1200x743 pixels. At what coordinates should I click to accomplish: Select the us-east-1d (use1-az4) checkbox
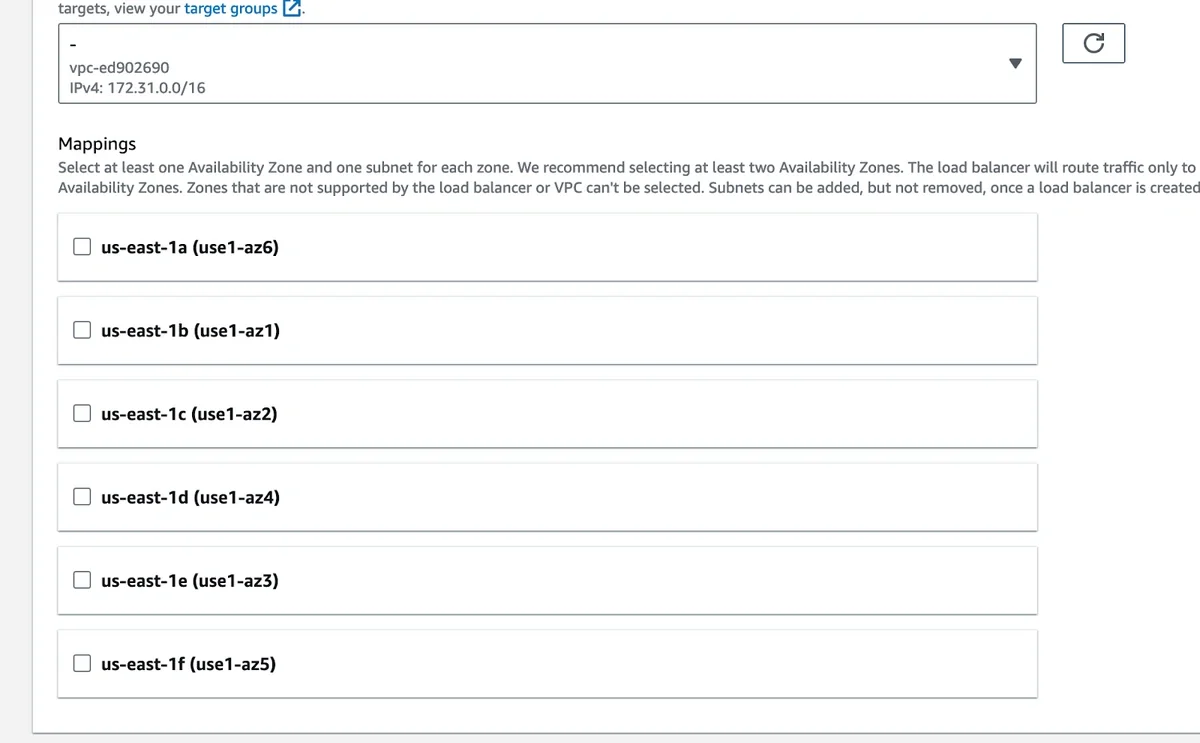[x=83, y=496]
